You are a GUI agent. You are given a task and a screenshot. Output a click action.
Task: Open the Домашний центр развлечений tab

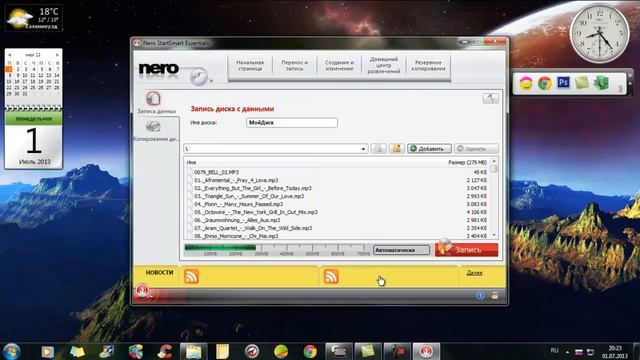(384, 66)
